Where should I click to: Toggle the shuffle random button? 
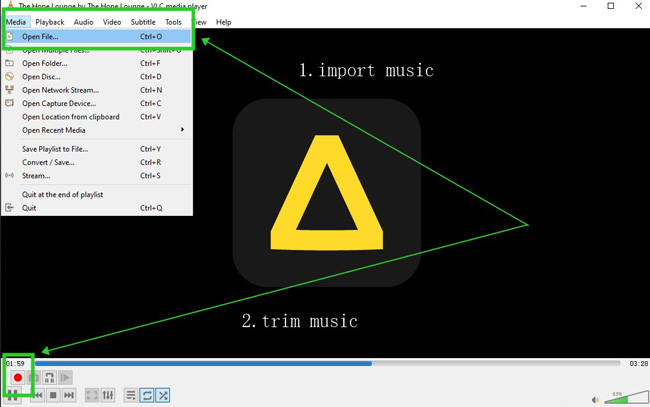pyautogui.click(x=163, y=395)
